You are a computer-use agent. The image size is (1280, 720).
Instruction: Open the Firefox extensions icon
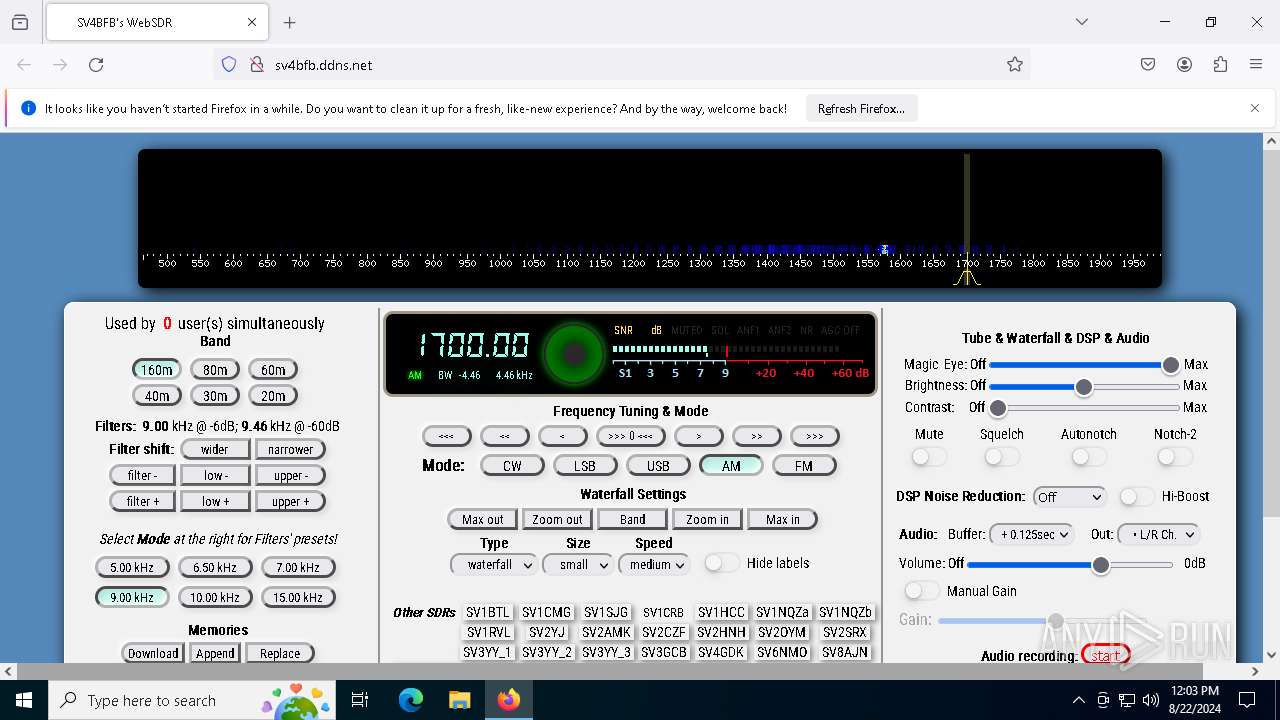pos(1220,65)
